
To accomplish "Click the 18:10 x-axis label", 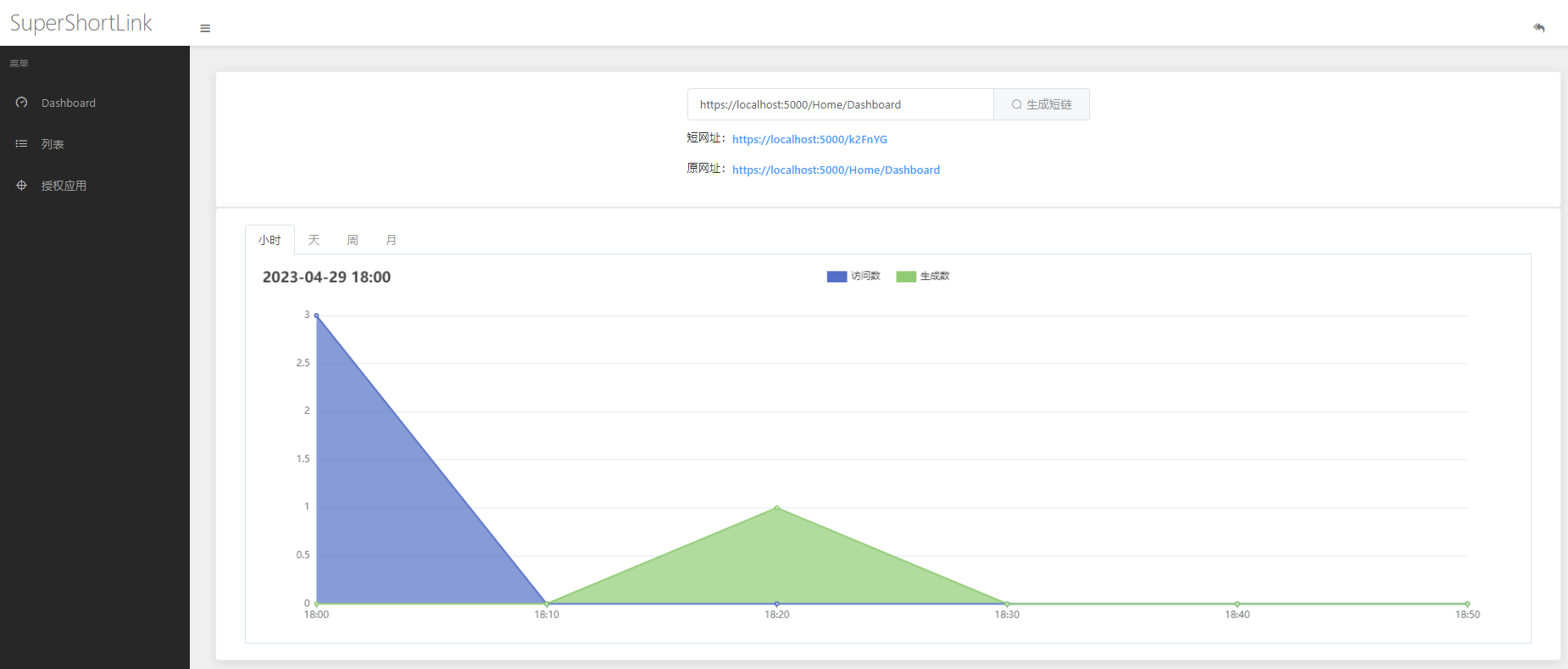I will click(x=547, y=615).
